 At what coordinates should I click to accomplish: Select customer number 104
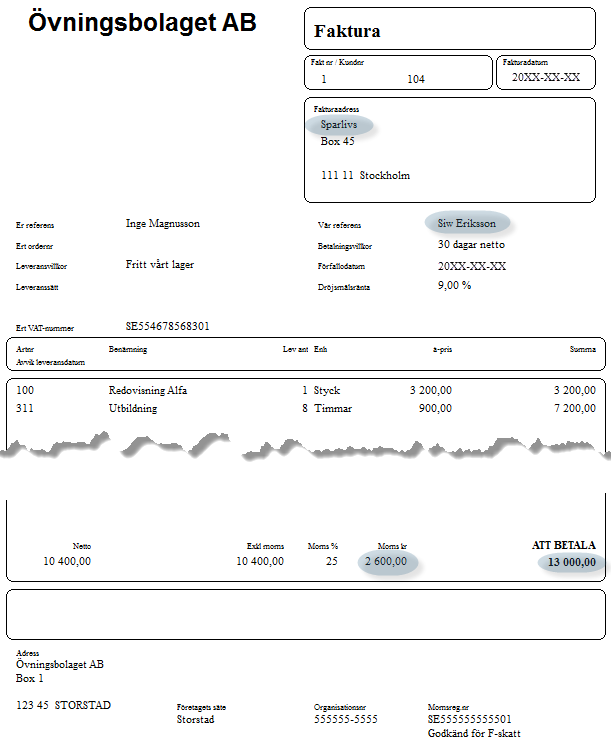pyautogui.click(x=416, y=79)
